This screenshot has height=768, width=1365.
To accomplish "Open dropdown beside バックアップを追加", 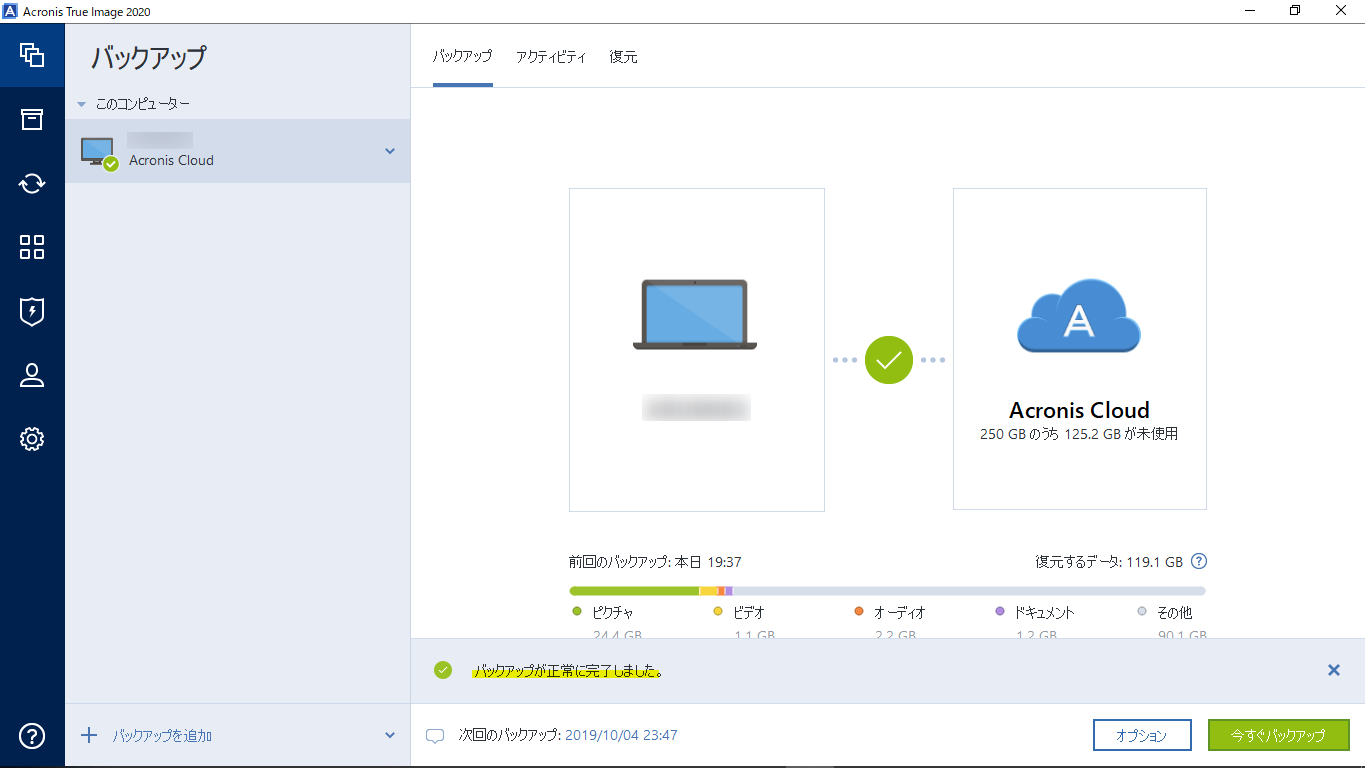I will click(390, 735).
